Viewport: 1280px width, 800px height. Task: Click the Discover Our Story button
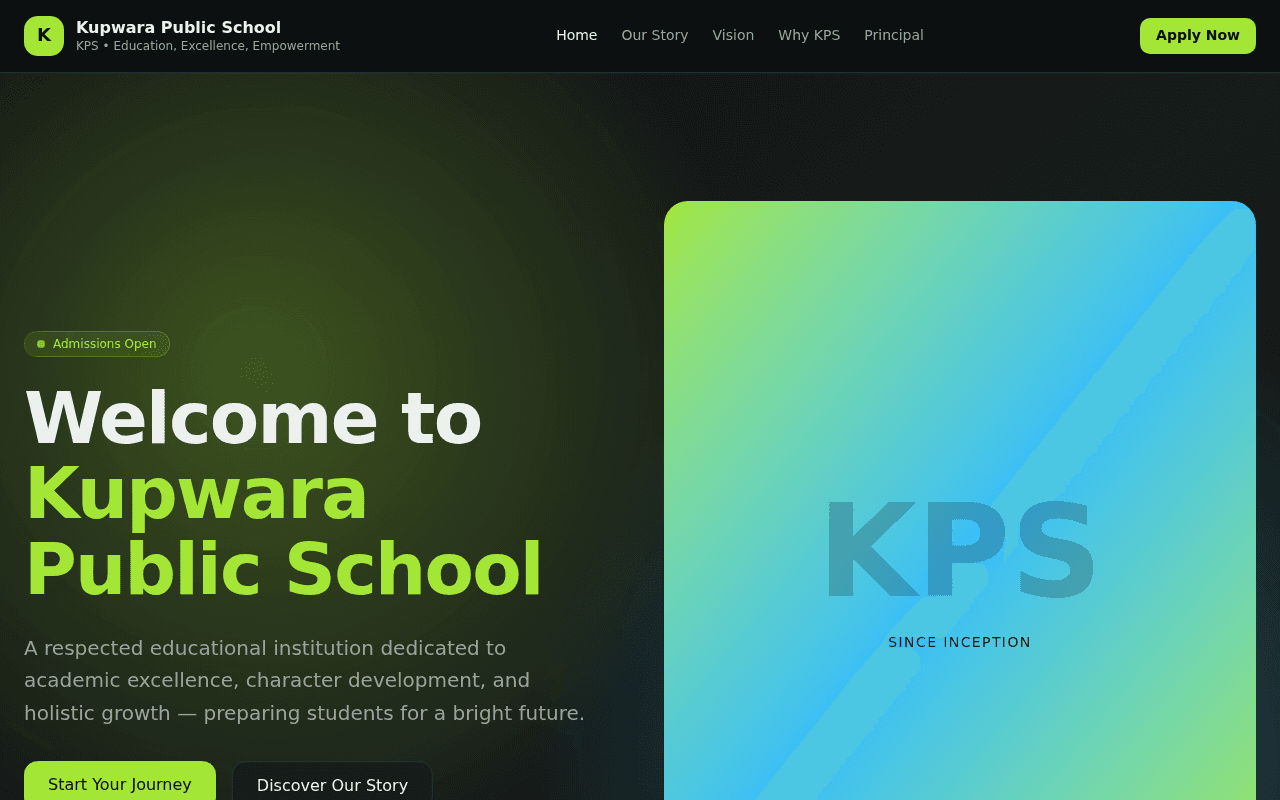[x=332, y=781]
